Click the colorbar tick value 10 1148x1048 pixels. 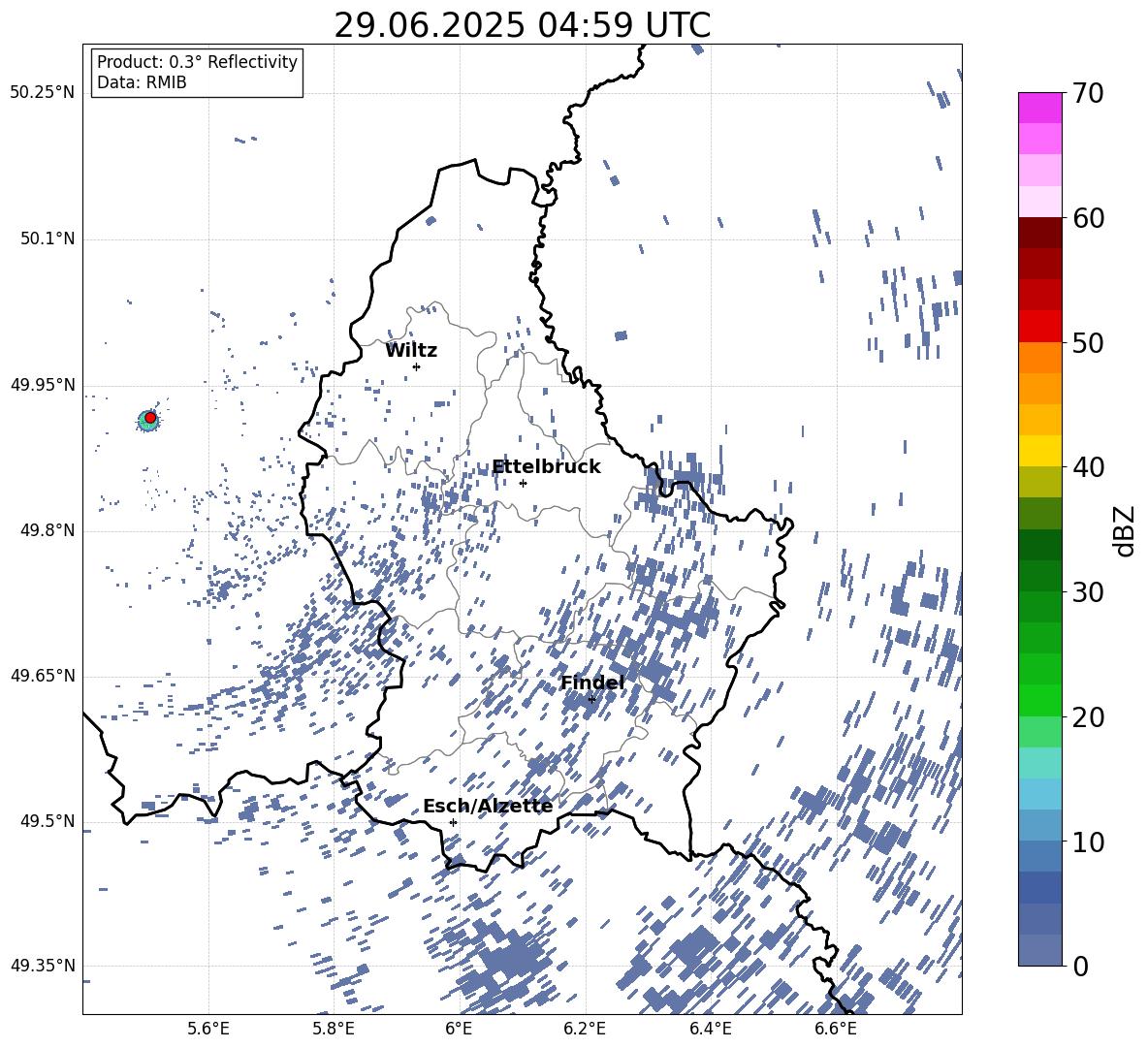1088,842
